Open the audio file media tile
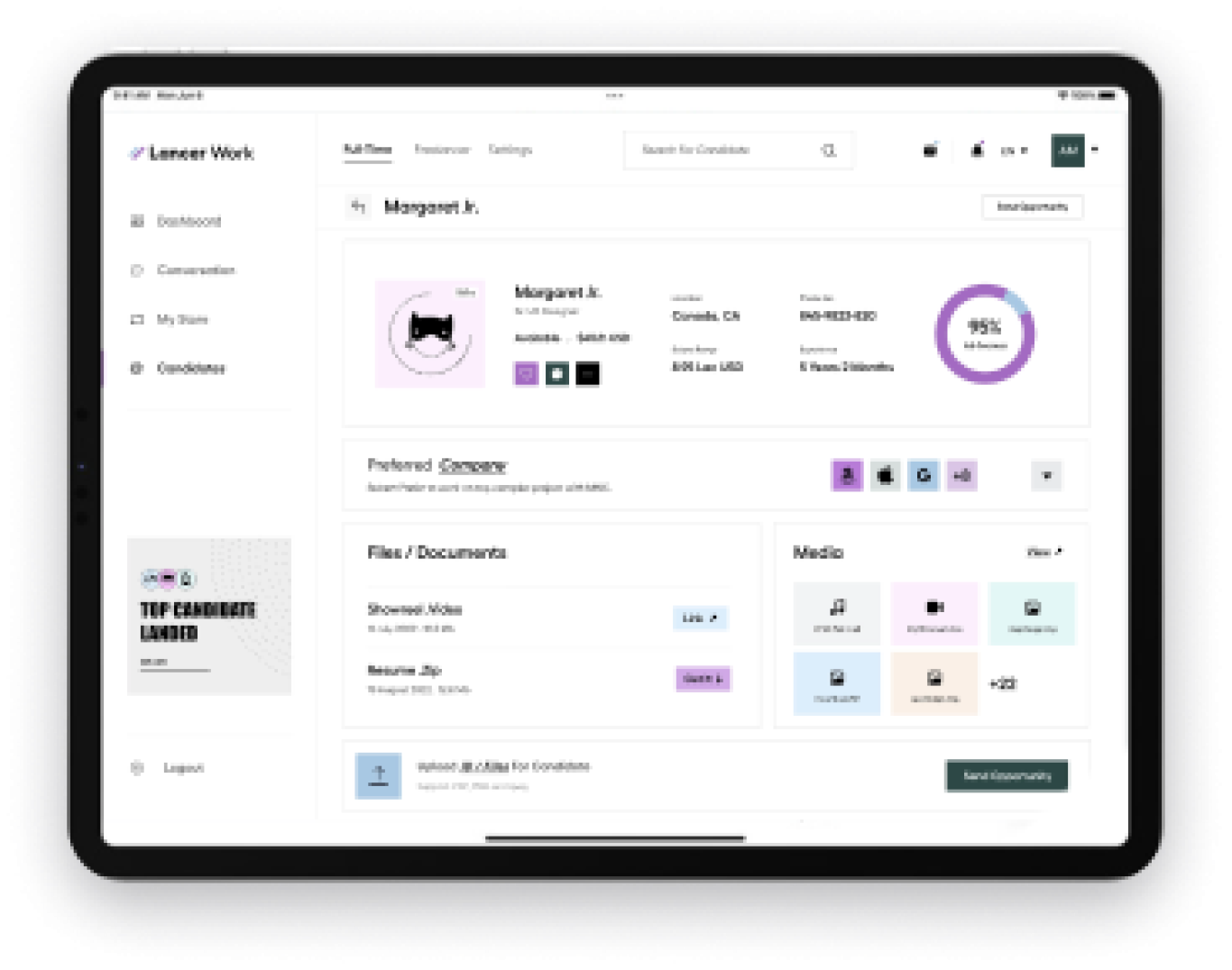The height and width of the screenshot is (970, 1232). tap(837, 613)
